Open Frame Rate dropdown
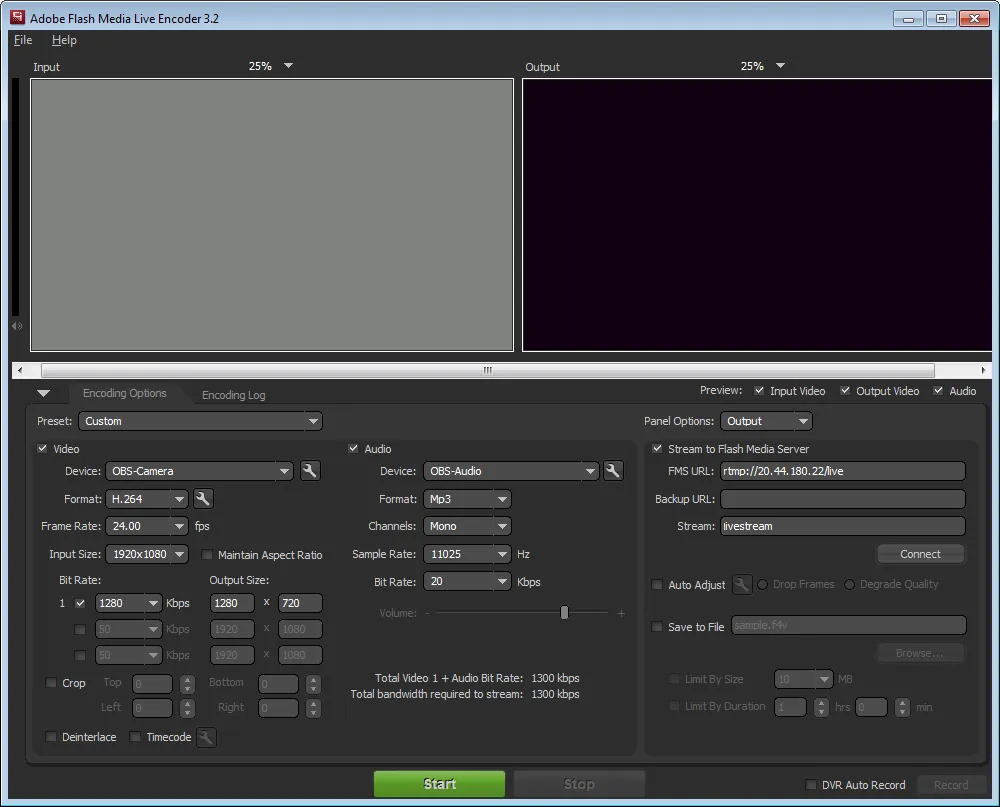This screenshot has width=1000, height=807. pos(147,526)
